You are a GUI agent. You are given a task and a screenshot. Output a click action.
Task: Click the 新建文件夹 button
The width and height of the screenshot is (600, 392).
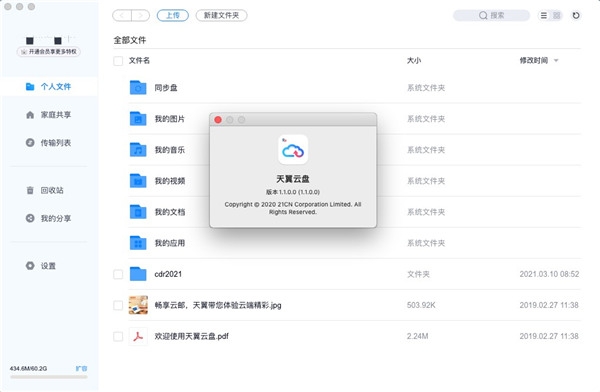pyautogui.click(x=221, y=15)
